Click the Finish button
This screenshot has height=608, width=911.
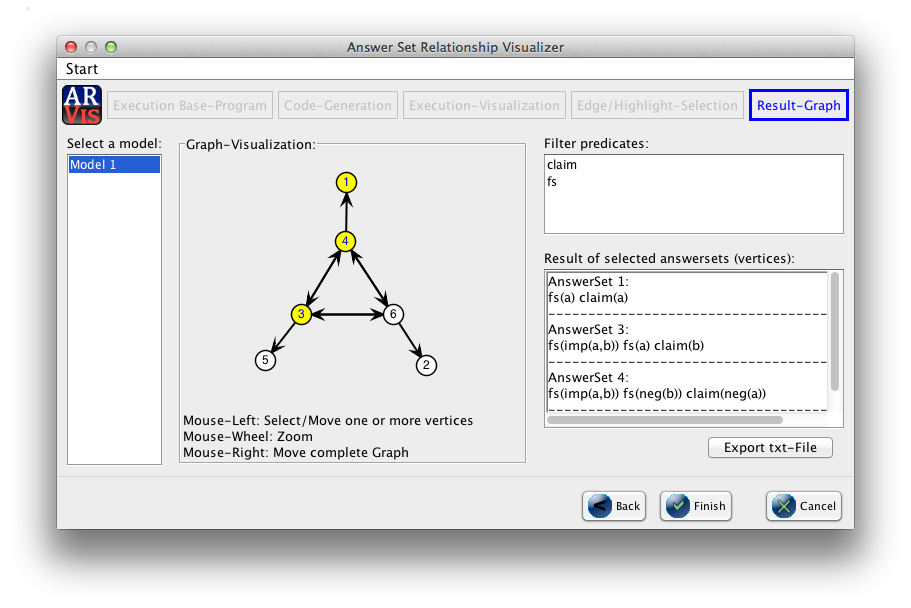pos(696,506)
